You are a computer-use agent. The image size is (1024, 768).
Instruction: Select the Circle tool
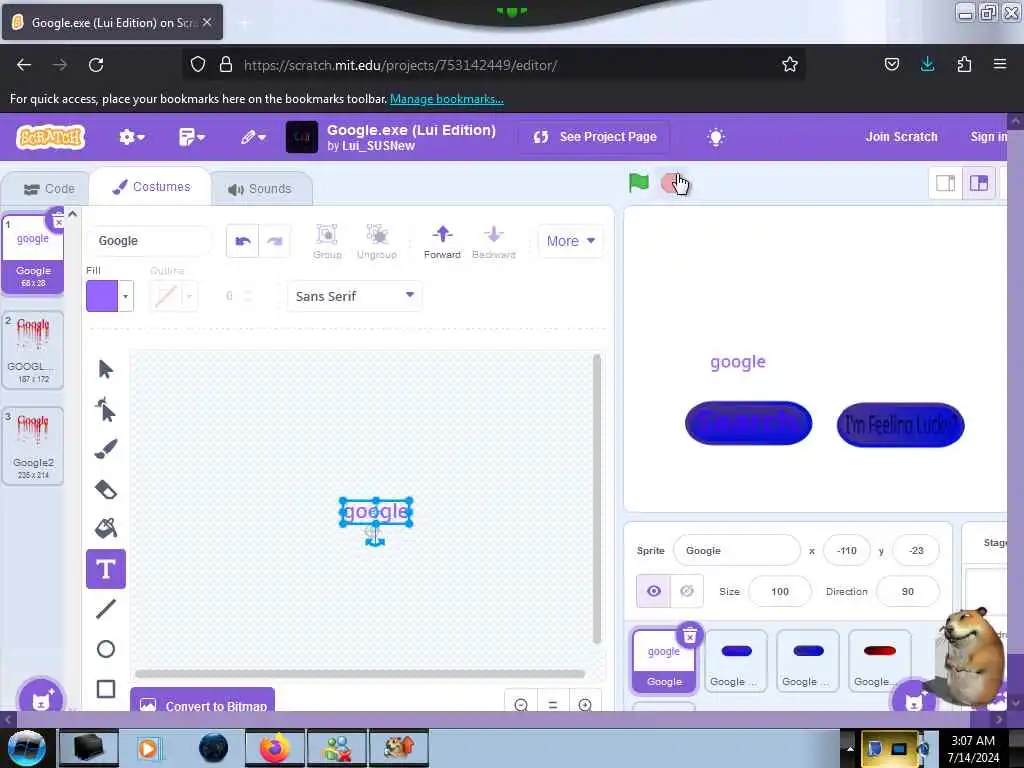106,648
